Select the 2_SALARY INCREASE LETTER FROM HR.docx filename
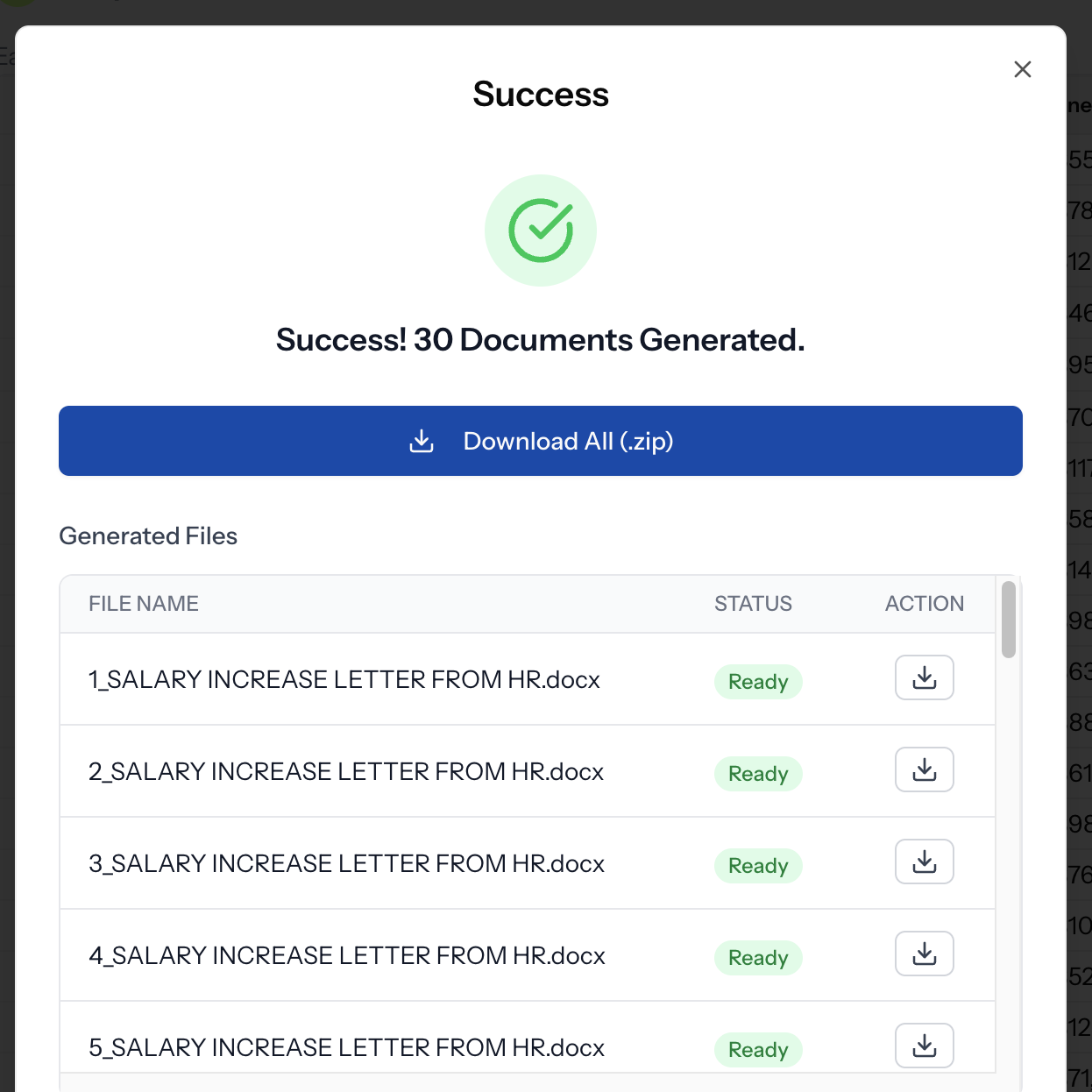Viewport: 1092px width, 1092px height. tap(346, 772)
